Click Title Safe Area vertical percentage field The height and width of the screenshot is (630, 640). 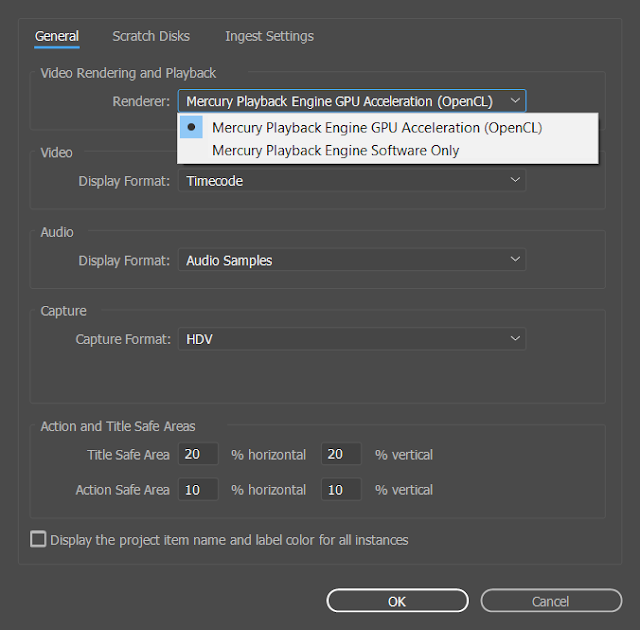coord(341,454)
